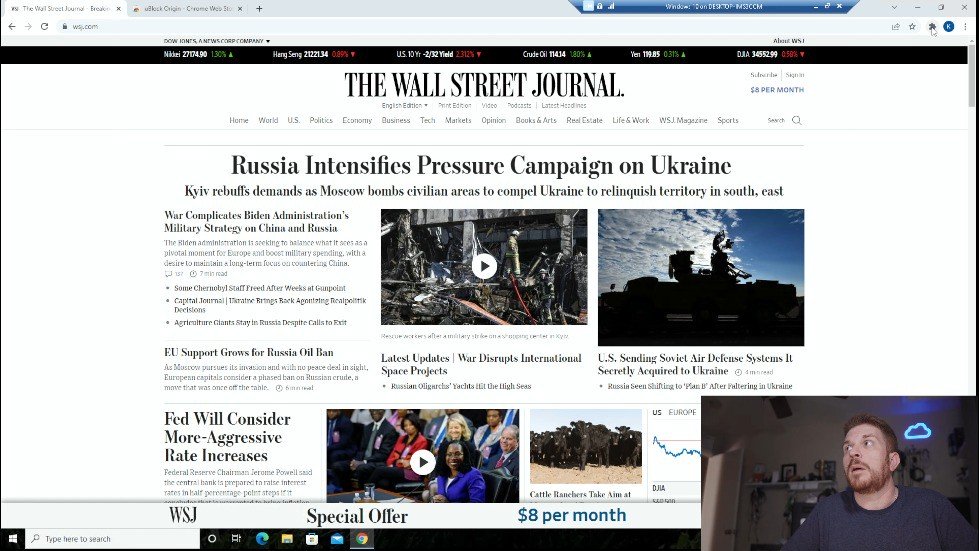Open Tech section in navigation

point(428,120)
